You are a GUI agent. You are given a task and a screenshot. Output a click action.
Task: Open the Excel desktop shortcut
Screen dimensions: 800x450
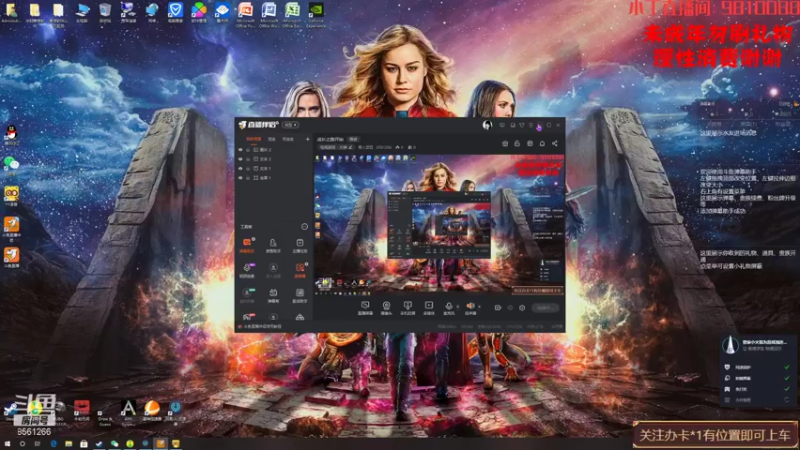point(292,14)
